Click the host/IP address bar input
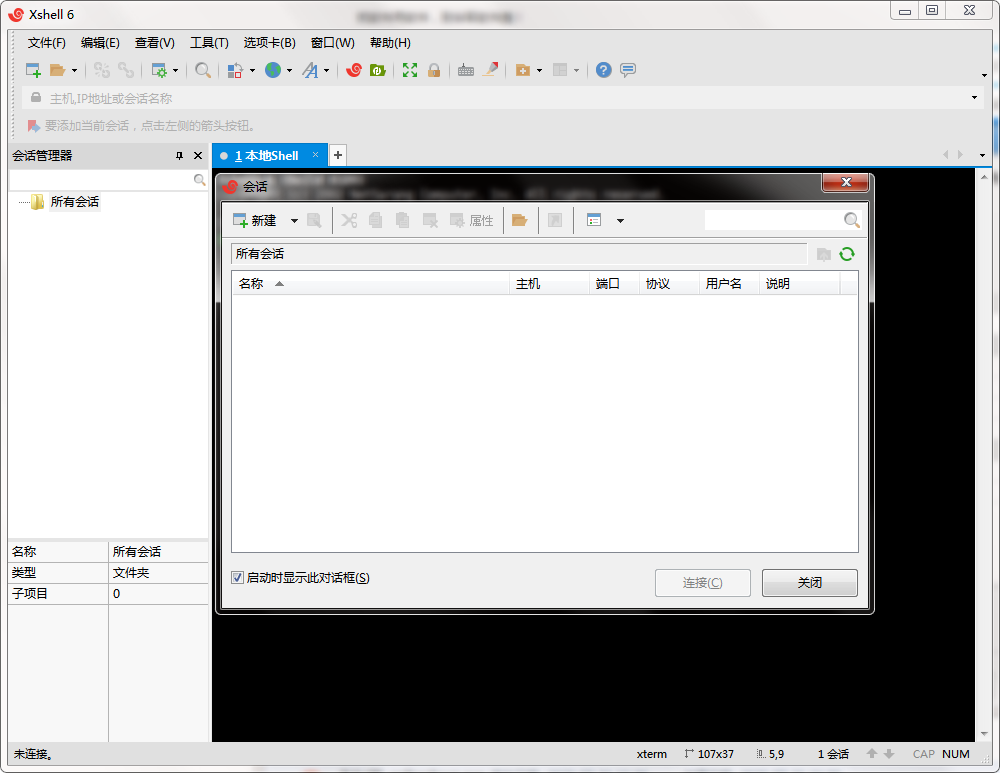 [504, 98]
